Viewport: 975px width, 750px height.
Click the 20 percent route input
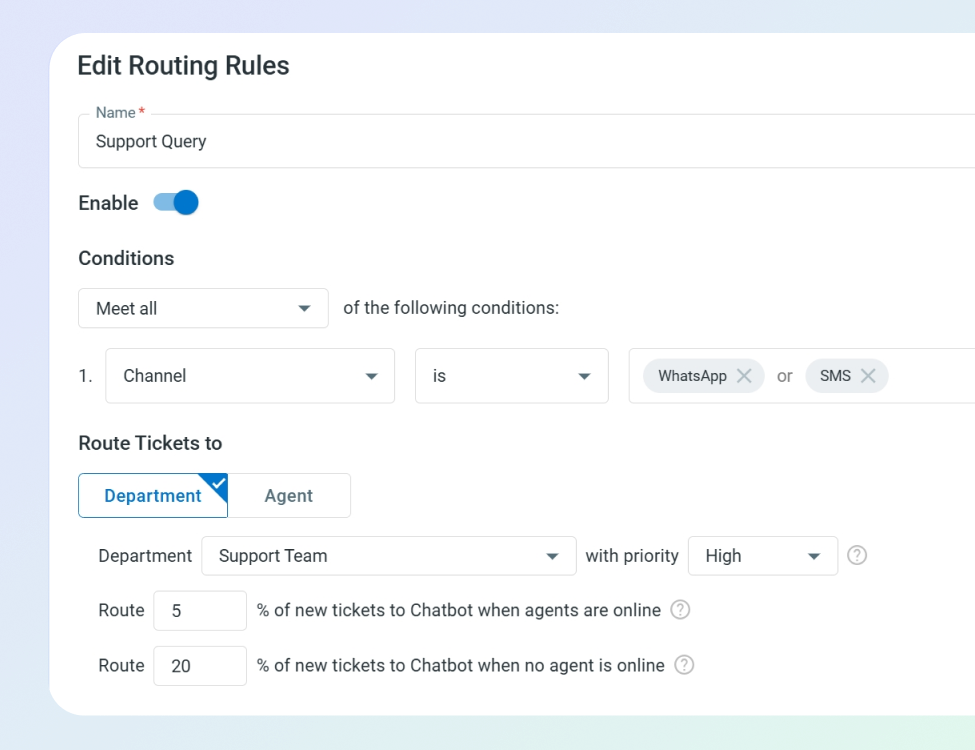point(199,665)
